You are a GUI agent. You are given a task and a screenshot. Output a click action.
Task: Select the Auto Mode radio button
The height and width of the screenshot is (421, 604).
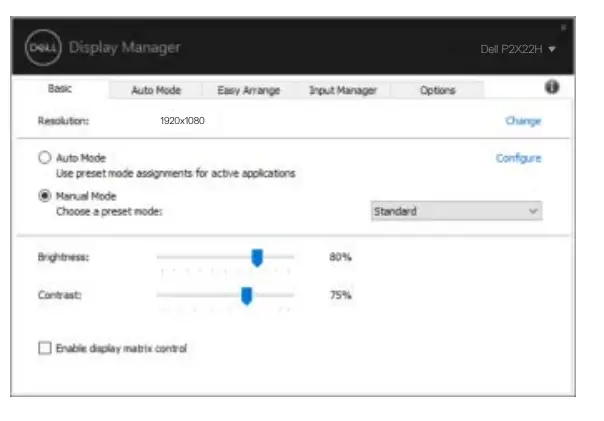coord(44,158)
